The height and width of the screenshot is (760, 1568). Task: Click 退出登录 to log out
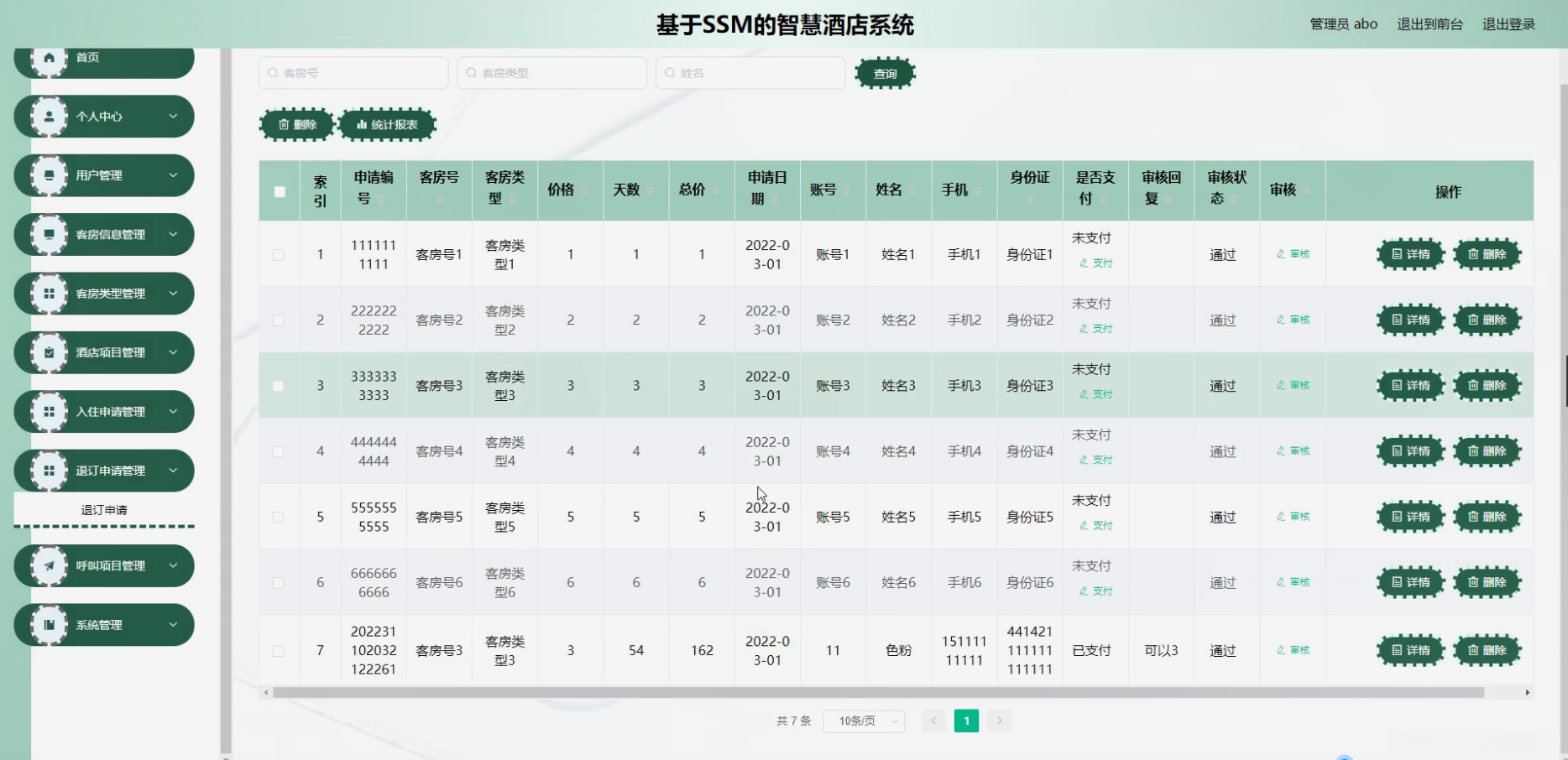(x=1508, y=24)
